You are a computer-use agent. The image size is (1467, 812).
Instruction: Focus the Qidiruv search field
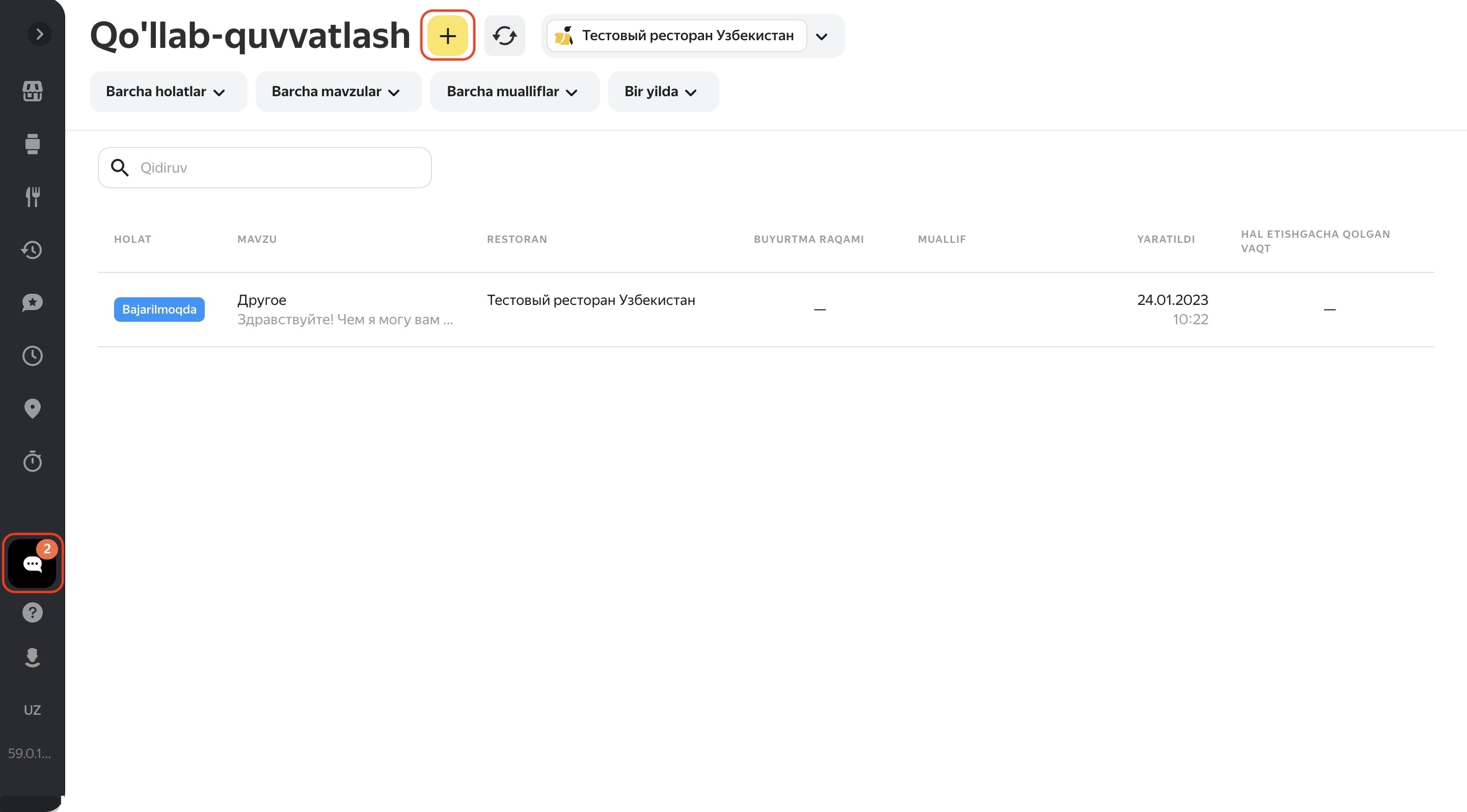tap(265, 168)
